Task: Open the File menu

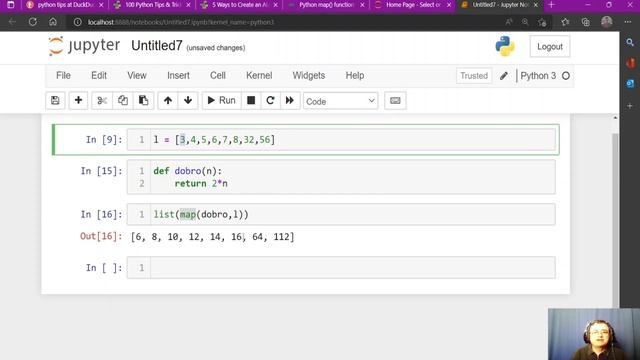Action: (x=63, y=76)
